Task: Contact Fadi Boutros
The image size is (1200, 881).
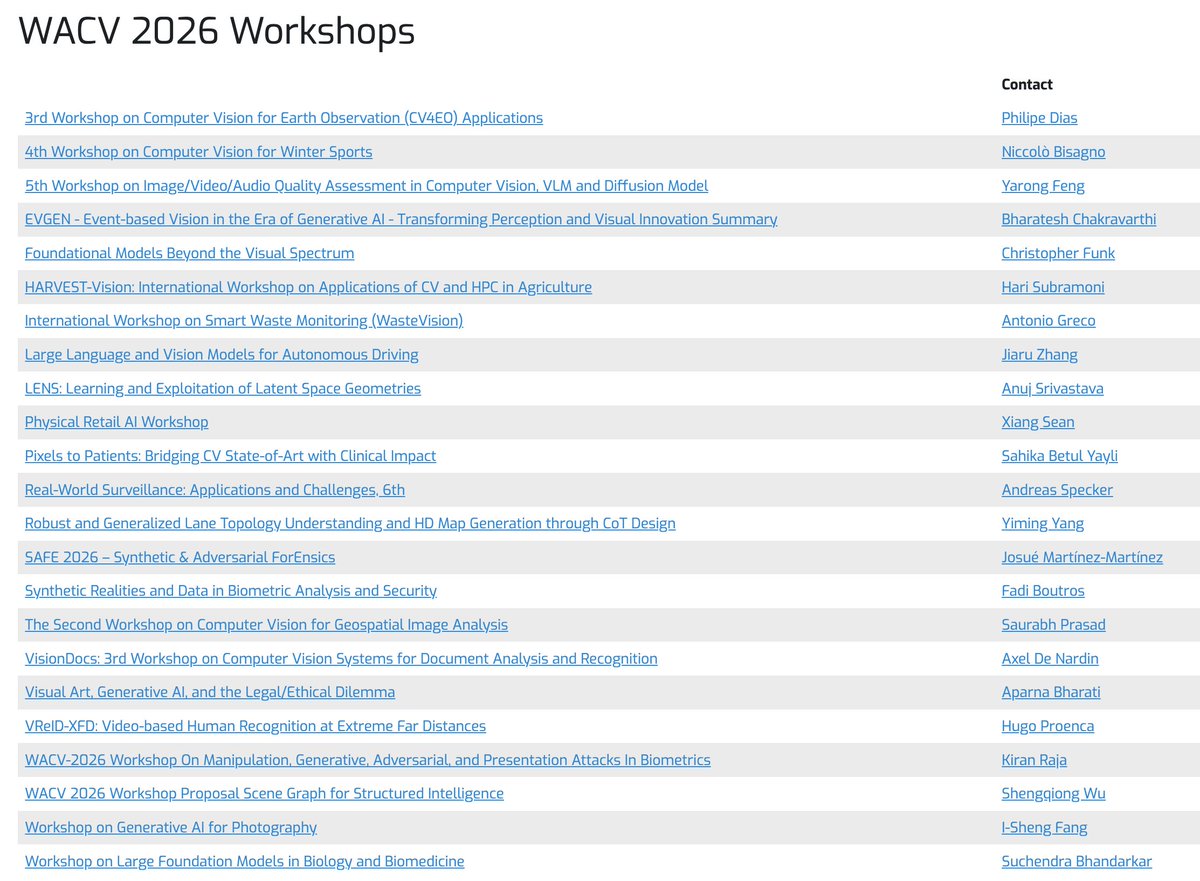Action: [1043, 591]
